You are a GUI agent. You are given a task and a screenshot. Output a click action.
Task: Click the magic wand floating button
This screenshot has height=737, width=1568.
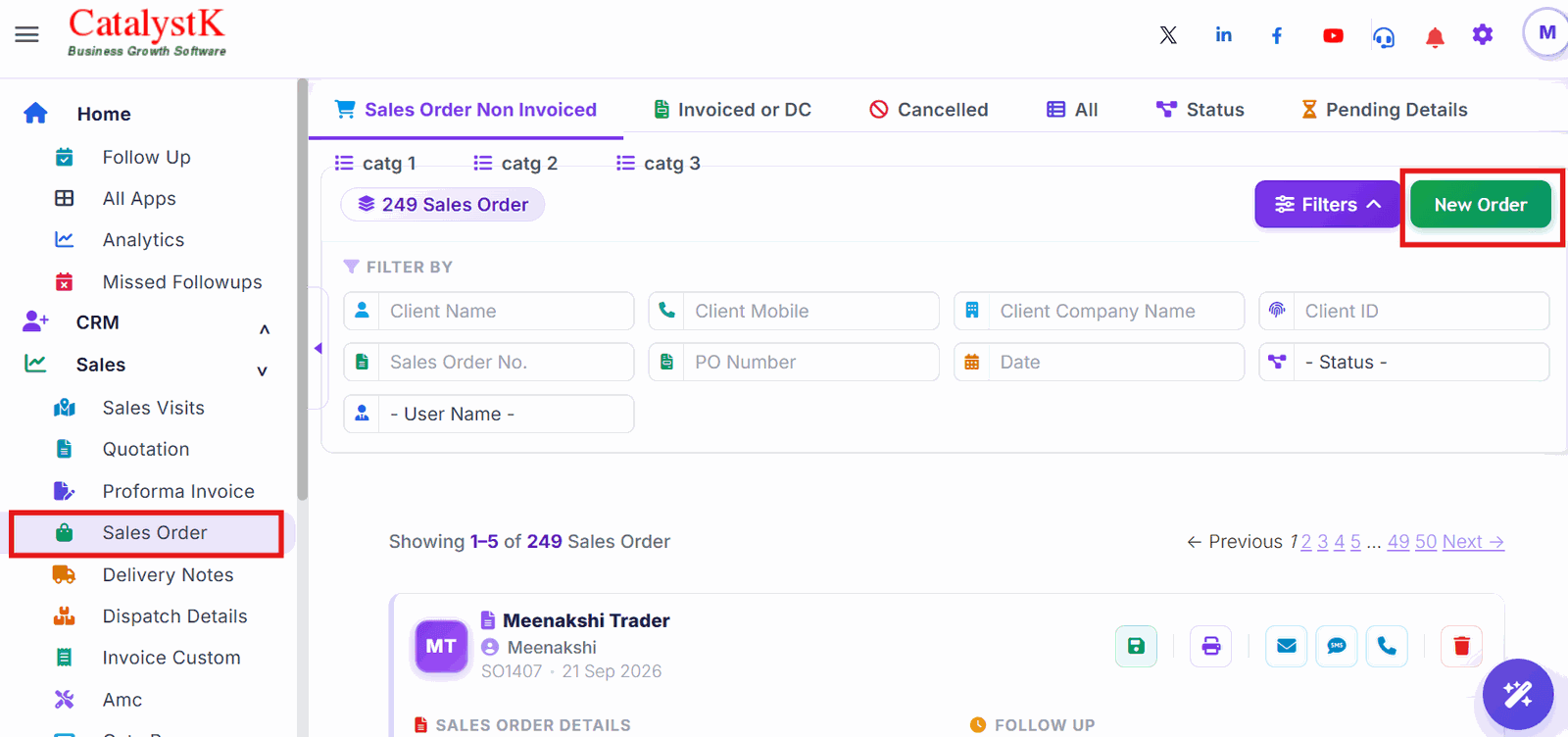tap(1518, 695)
